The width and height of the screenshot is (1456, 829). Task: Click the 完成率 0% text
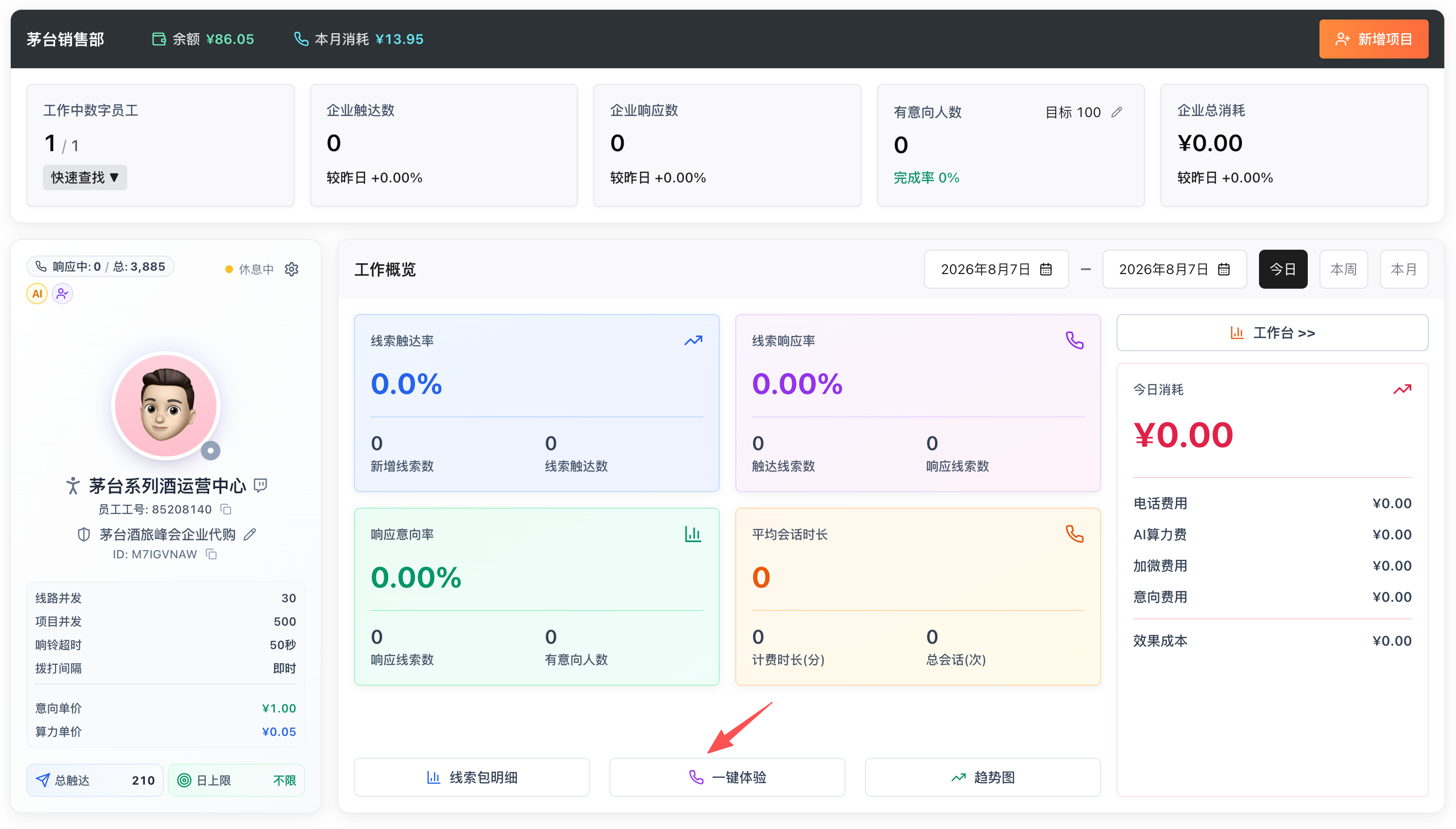point(925,178)
